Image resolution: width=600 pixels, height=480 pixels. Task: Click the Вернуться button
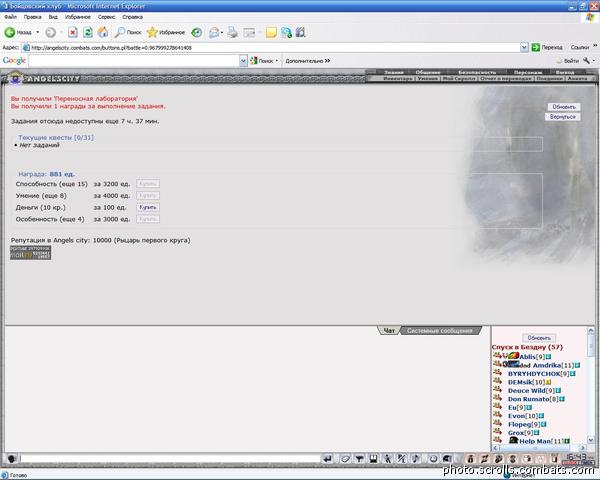point(562,117)
